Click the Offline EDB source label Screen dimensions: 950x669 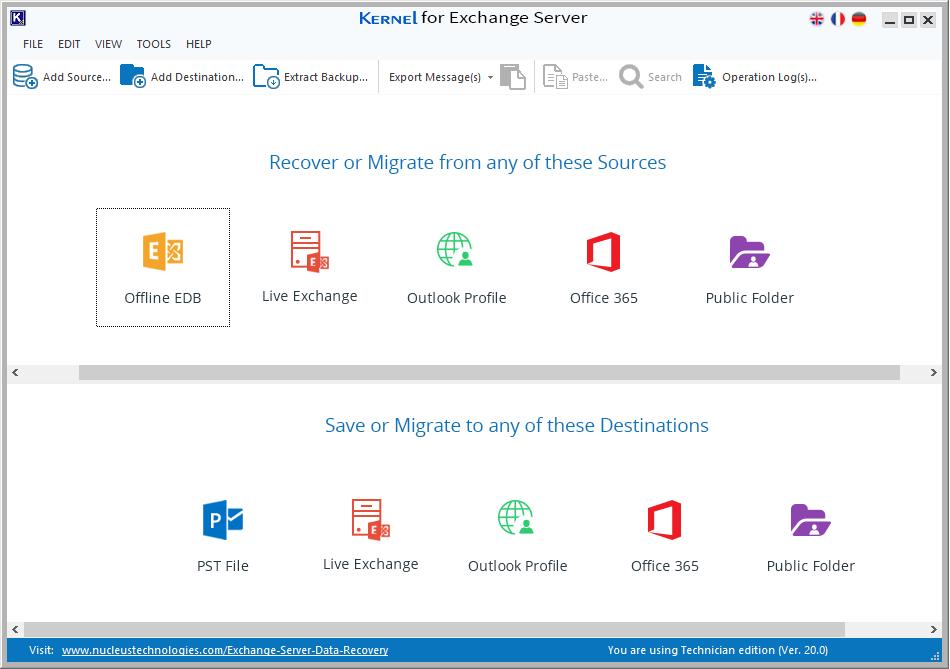click(x=163, y=298)
